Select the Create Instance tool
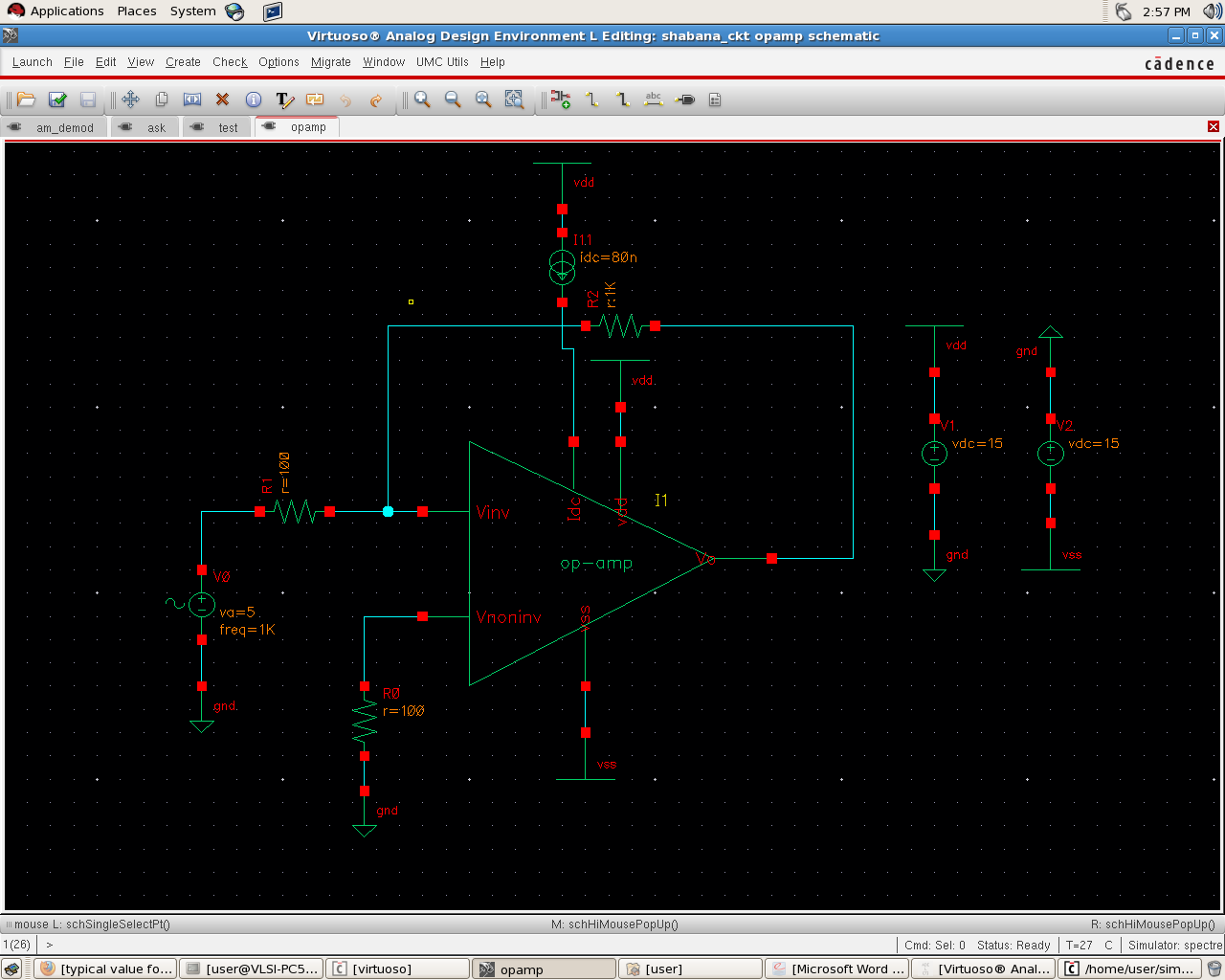This screenshot has width=1225, height=980. (x=562, y=100)
